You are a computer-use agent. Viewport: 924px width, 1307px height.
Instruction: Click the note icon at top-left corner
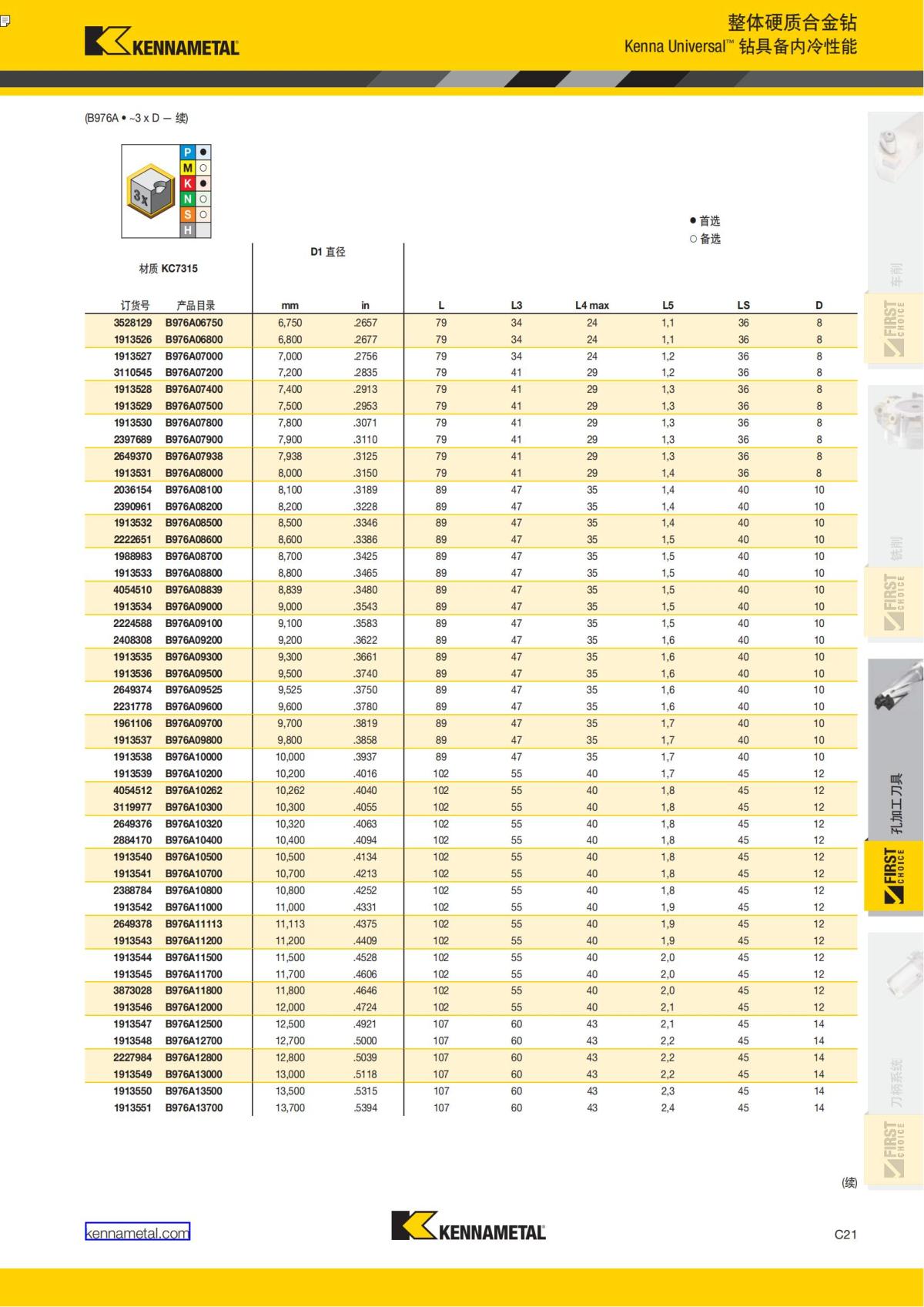tap(4, 21)
